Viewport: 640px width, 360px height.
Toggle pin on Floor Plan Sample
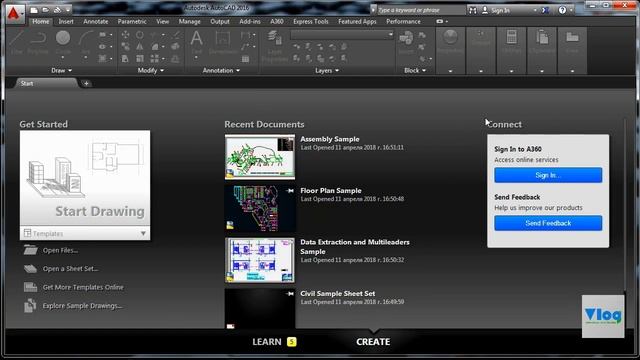click(290, 191)
